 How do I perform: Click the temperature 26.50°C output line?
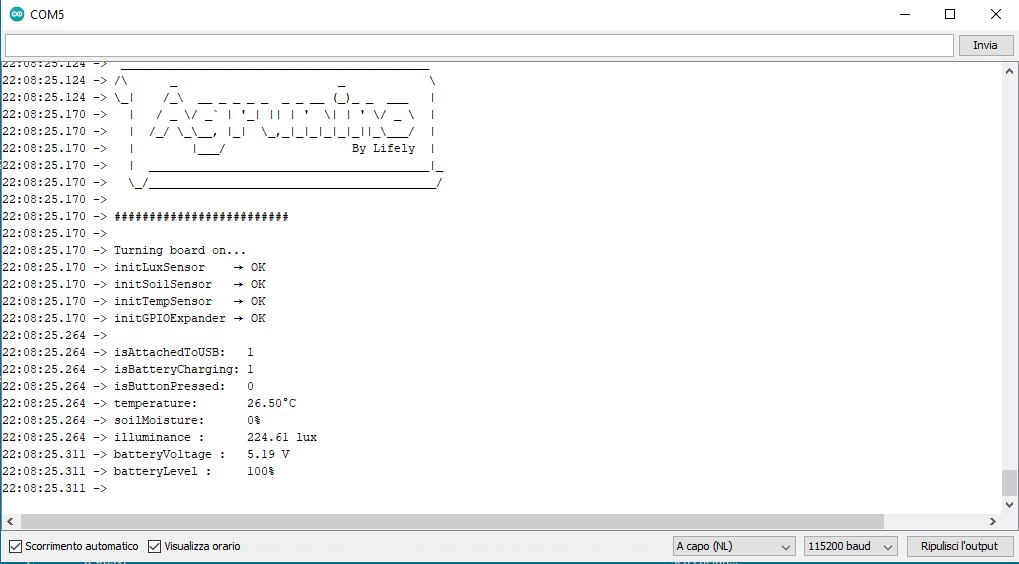[205, 403]
